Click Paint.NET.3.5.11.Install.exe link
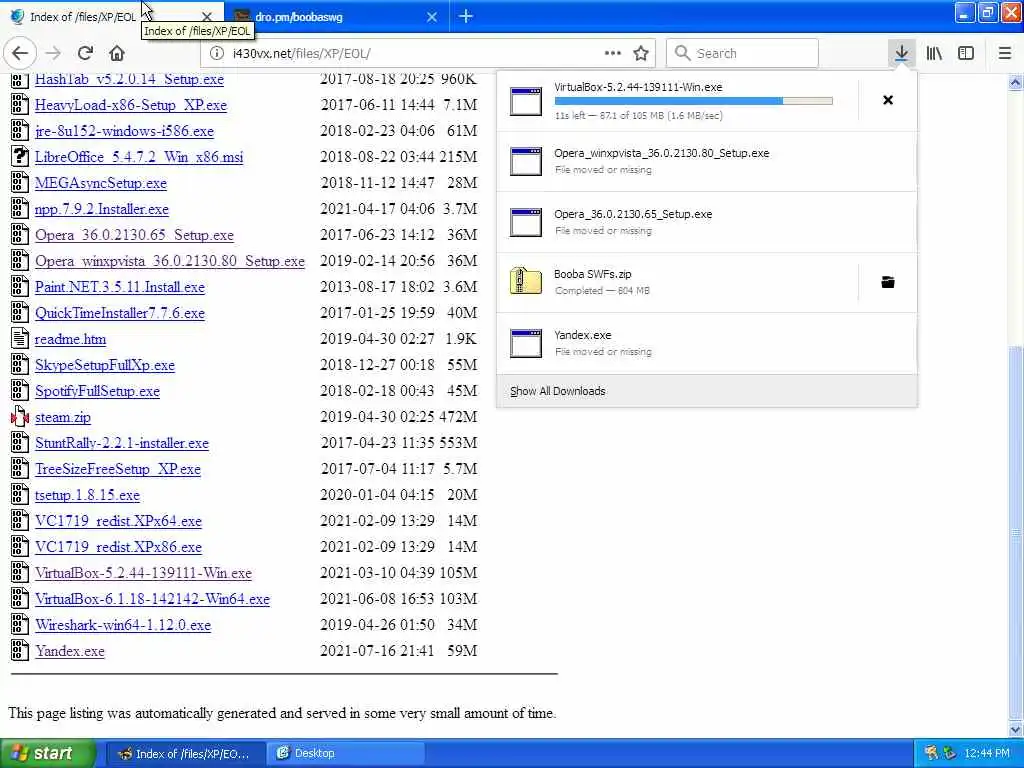This screenshot has height=768, width=1024. (x=120, y=287)
